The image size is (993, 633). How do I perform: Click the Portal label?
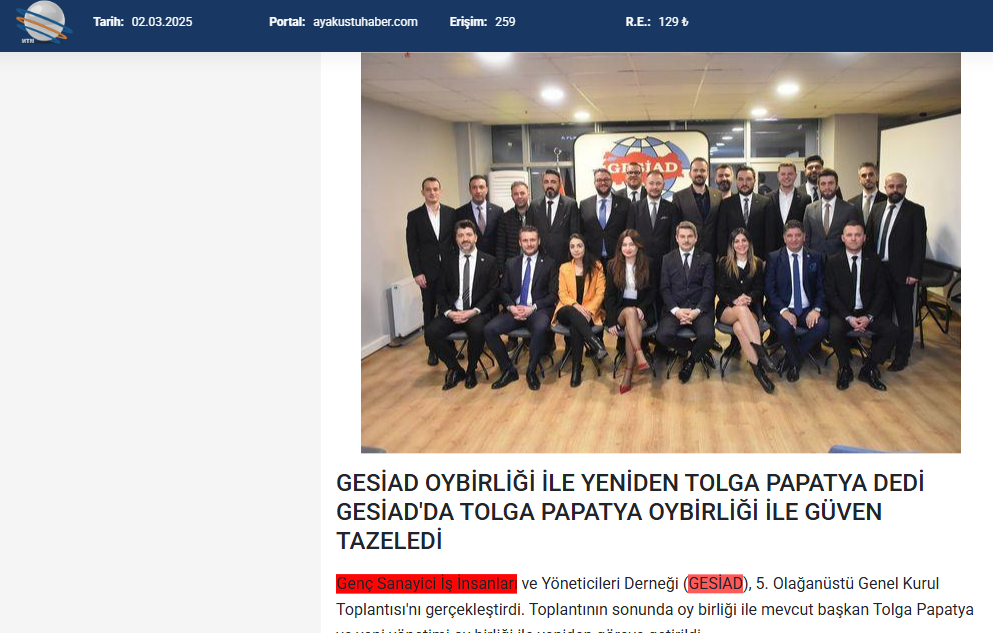point(287,22)
